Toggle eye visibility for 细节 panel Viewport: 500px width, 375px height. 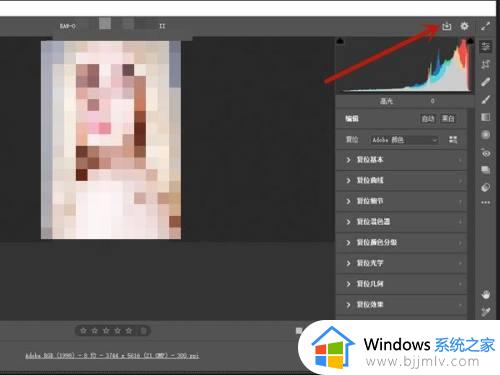(460, 201)
